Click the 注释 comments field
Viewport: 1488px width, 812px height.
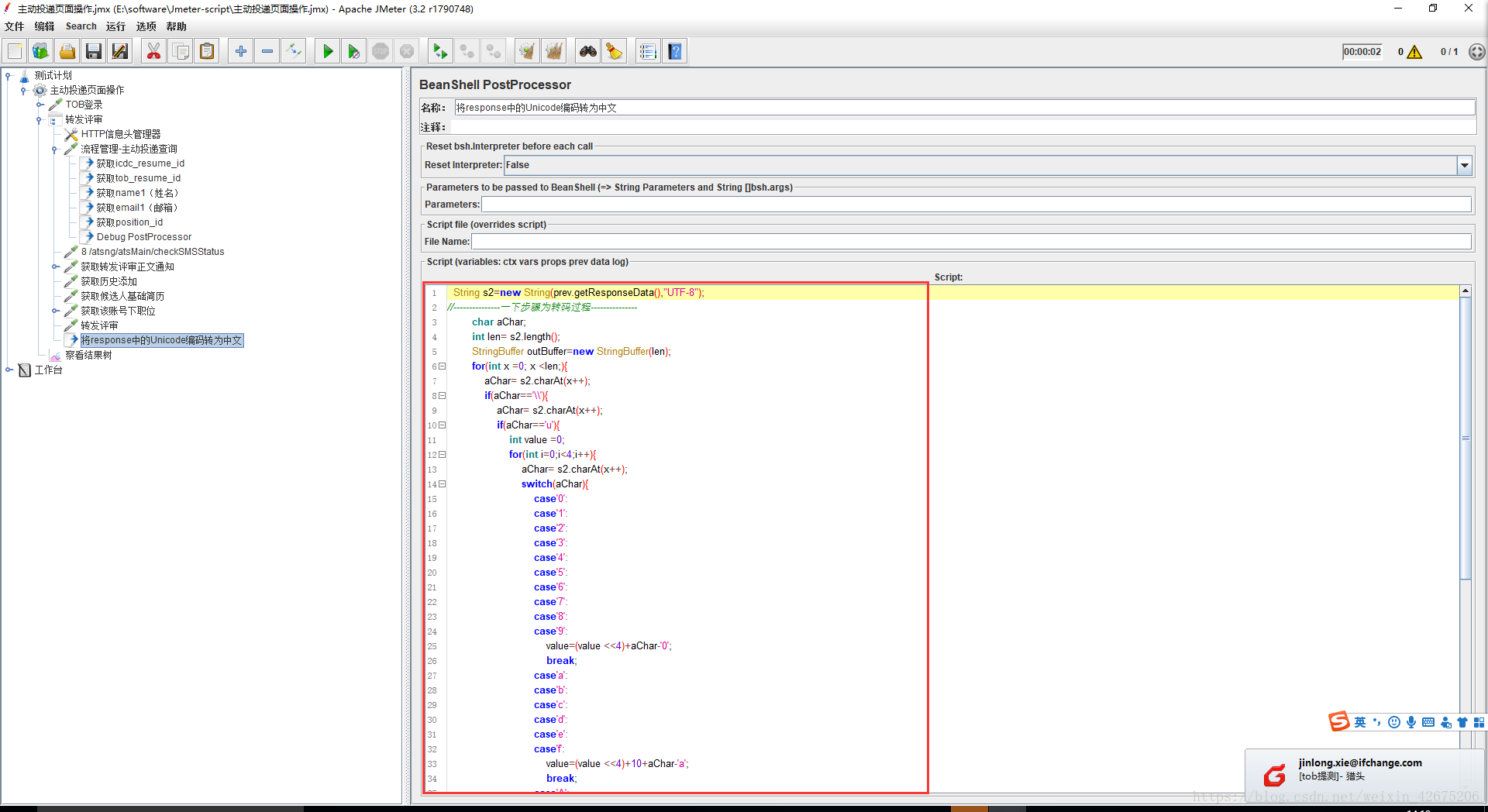pos(964,127)
